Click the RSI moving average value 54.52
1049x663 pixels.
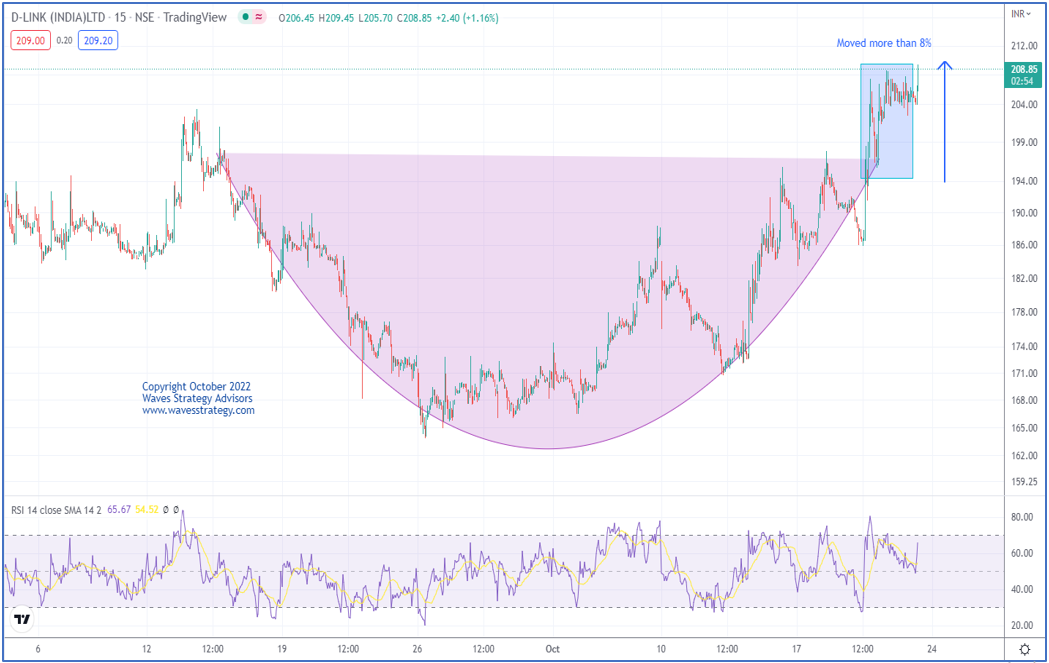147,510
